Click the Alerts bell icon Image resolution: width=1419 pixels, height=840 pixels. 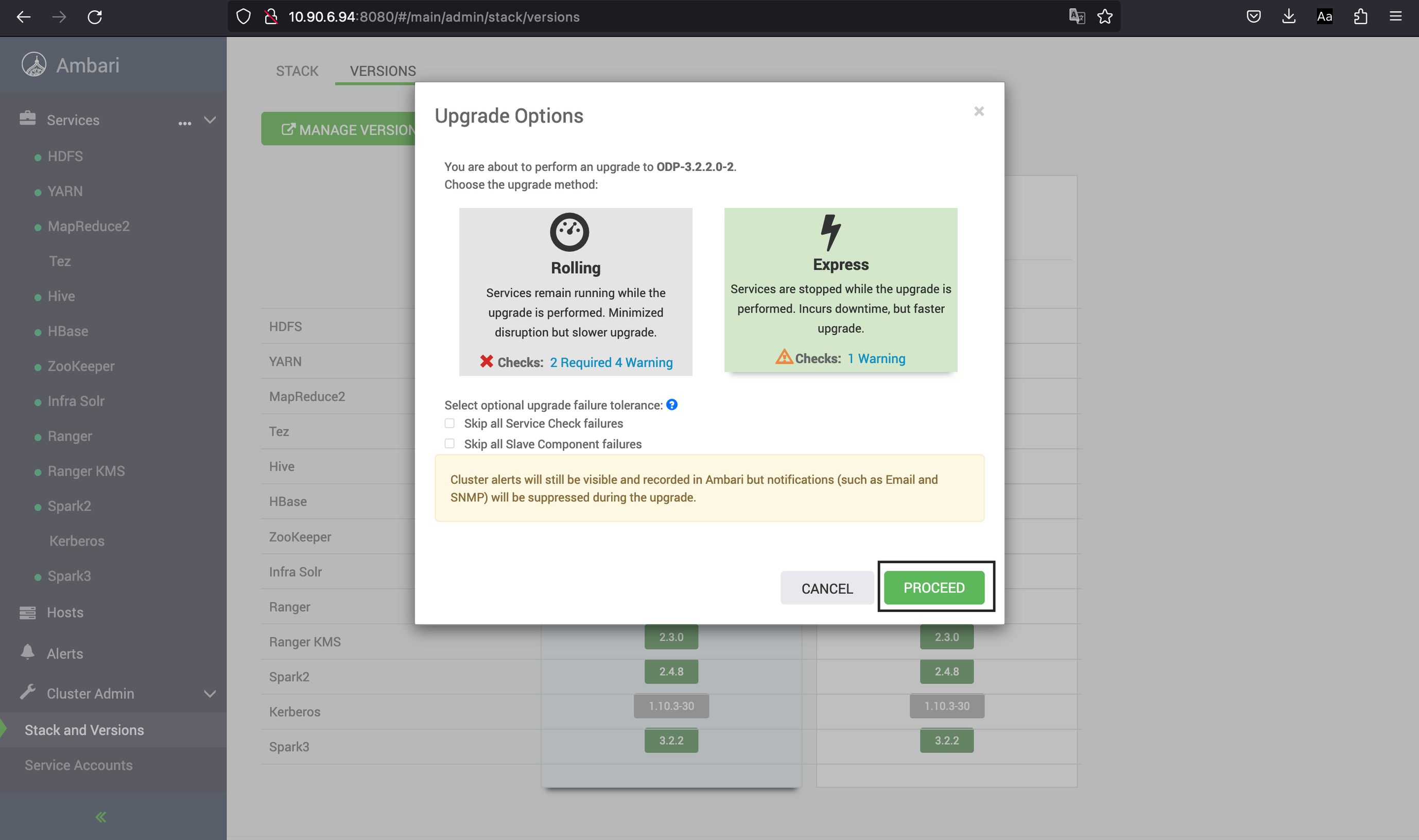[27, 652]
